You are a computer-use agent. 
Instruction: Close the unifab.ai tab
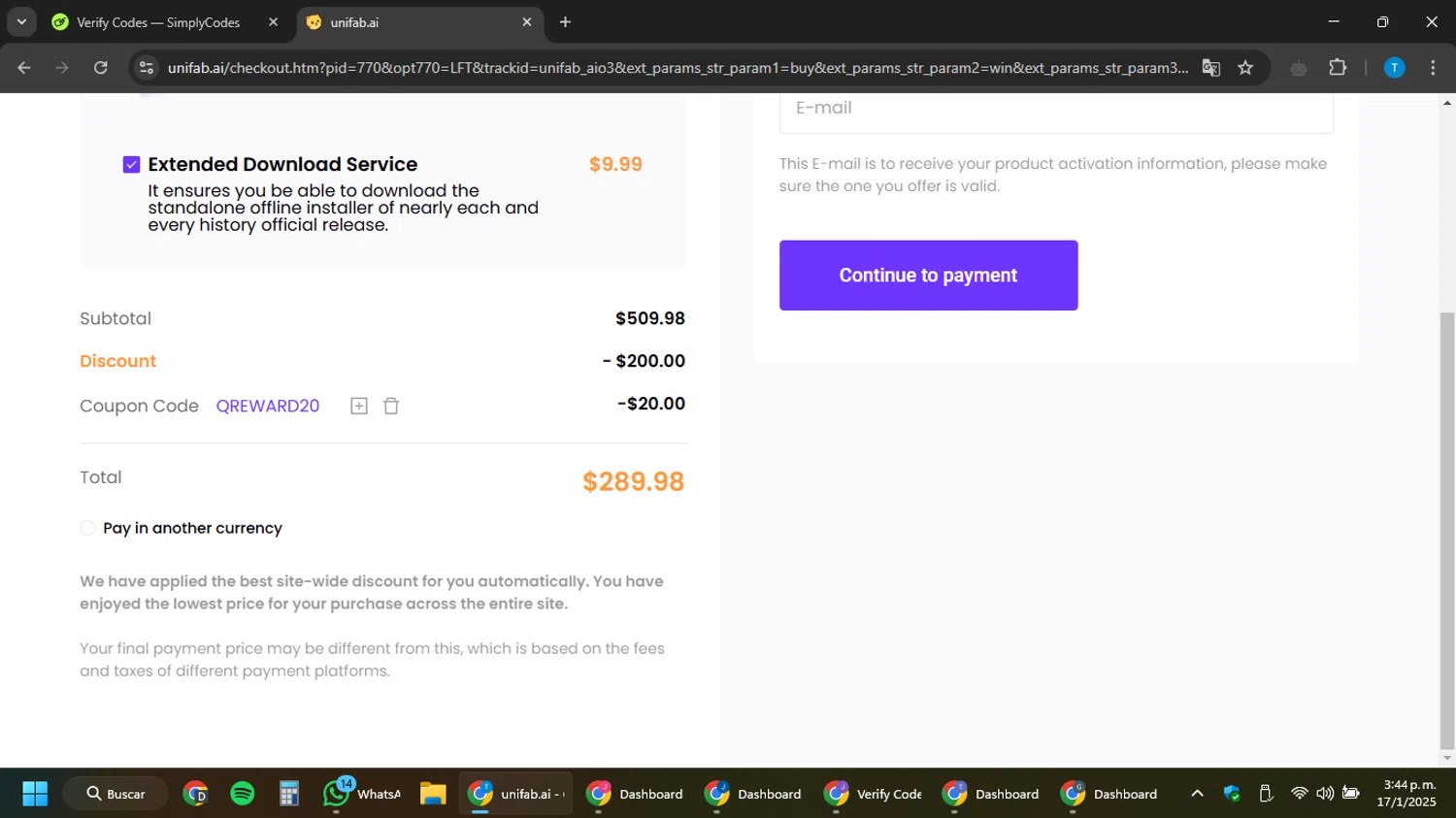527,22
